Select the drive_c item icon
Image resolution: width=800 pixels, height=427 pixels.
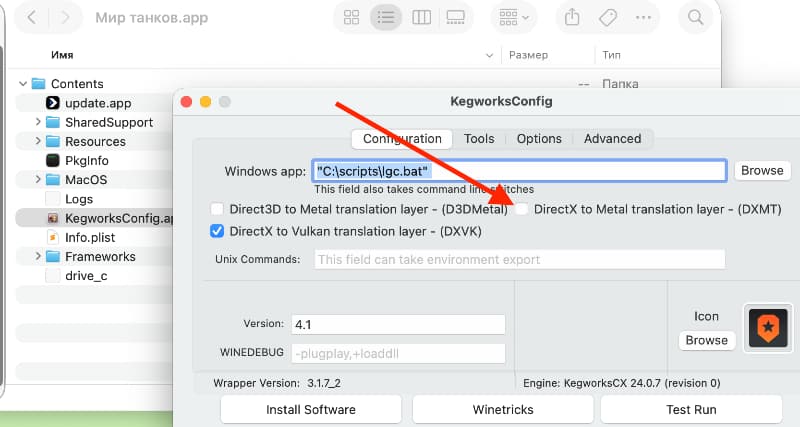[53, 276]
